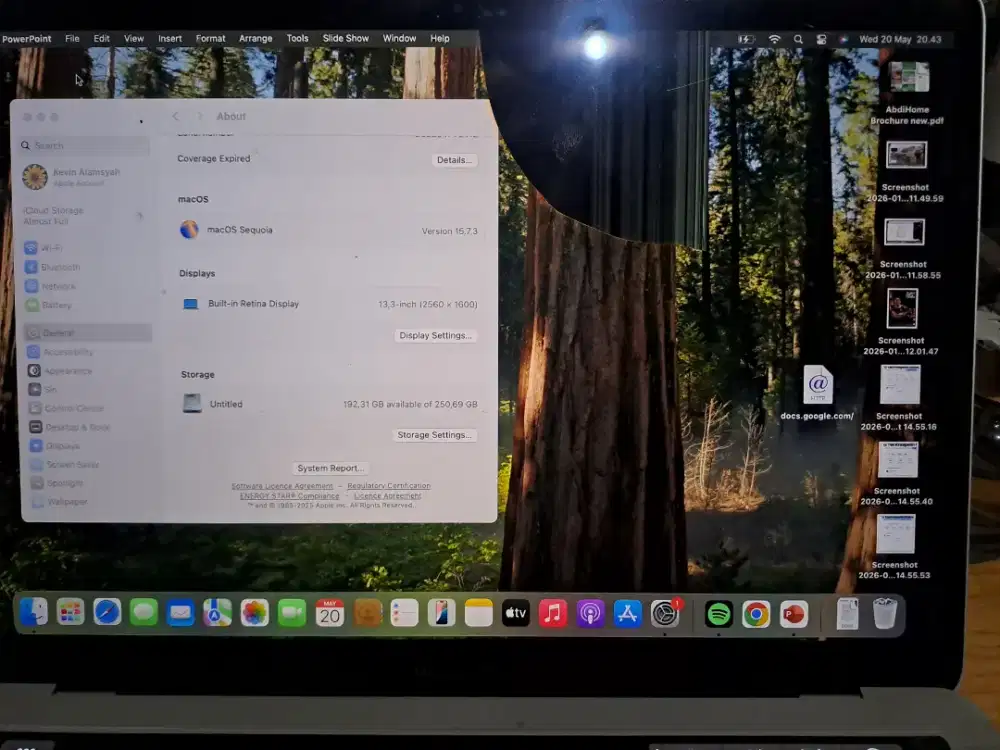Viewport: 1000px width, 750px height.
Task: Select Wi-Fi in Settings sidebar
Action: 87,247
